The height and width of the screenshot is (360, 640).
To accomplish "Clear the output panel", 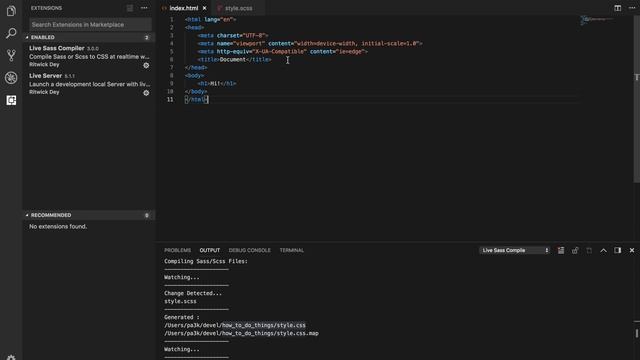I will (561, 250).
